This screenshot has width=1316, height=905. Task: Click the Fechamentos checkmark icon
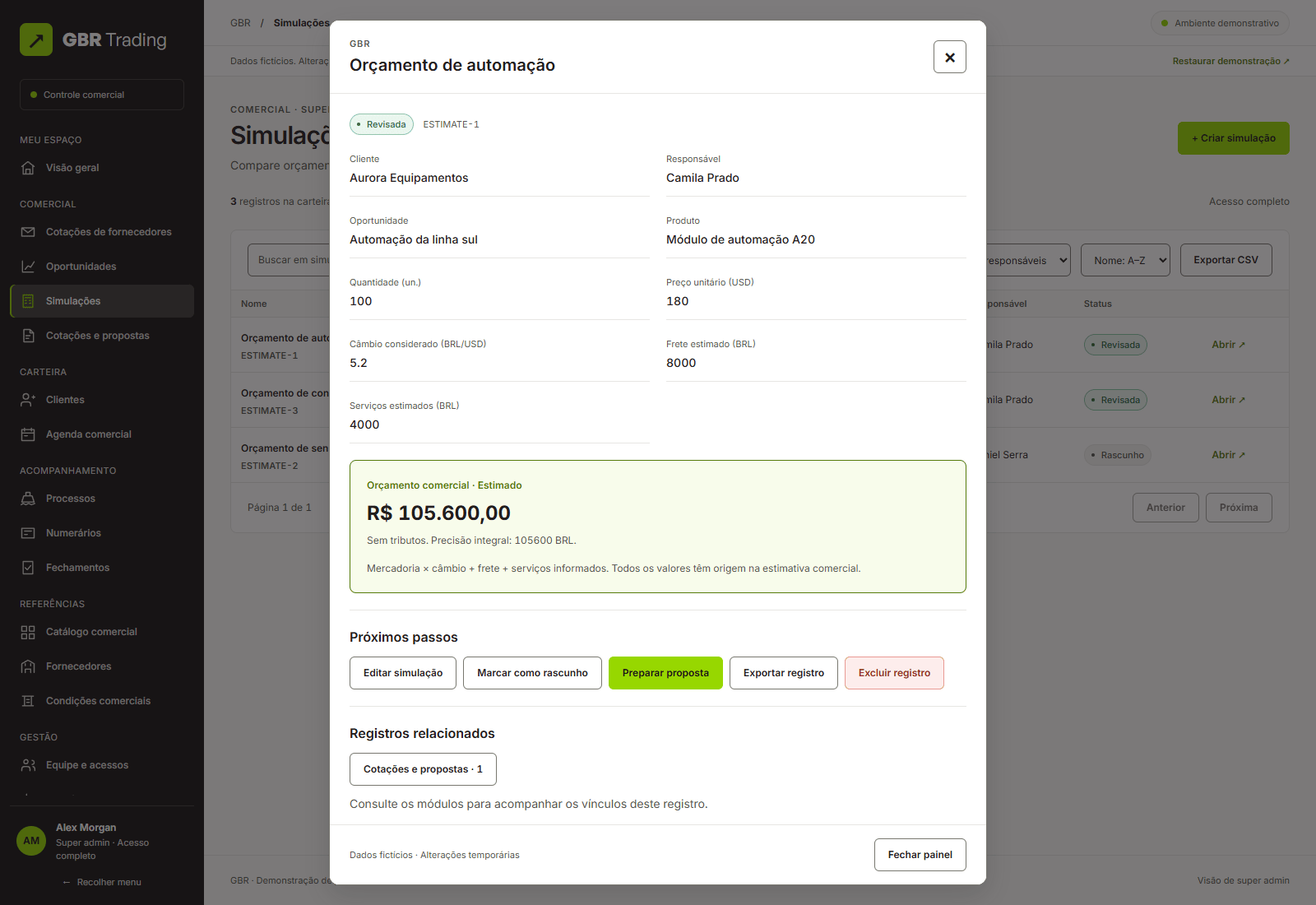click(28, 568)
